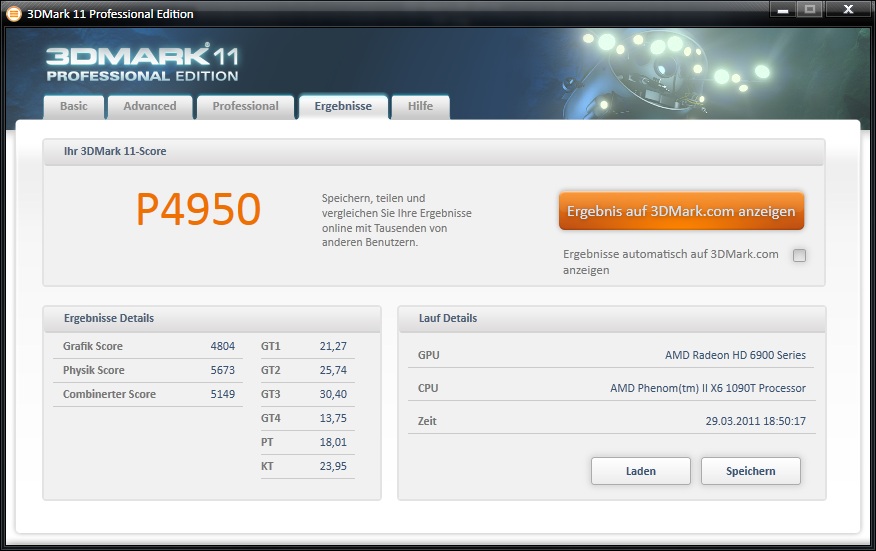Click the GPU name AMD Radeon HD 6900 Series
876x551 pixels.
pos(735,355)
